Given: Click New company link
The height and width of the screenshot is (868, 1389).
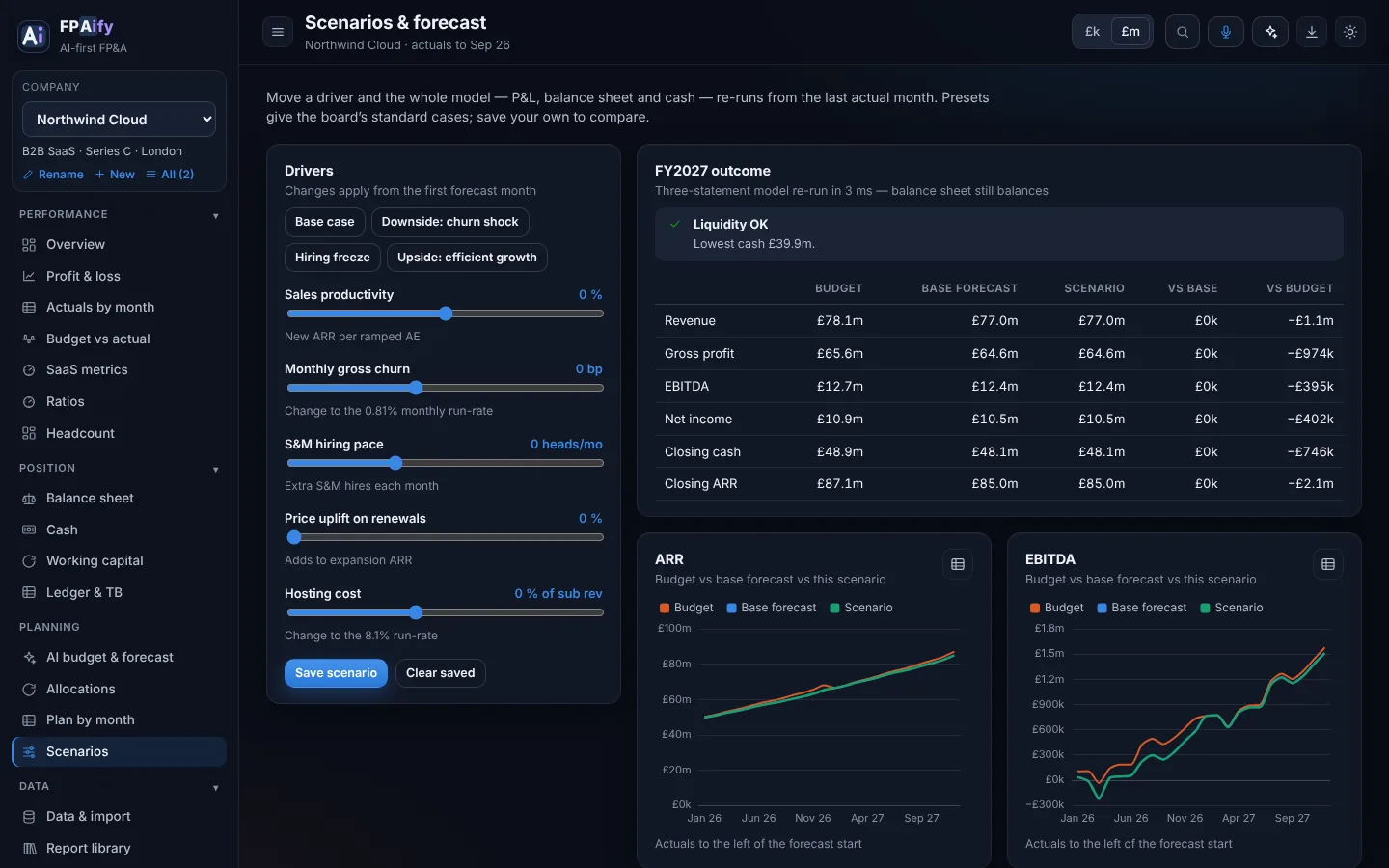Looking at the screenshot, I should point(115,175).
